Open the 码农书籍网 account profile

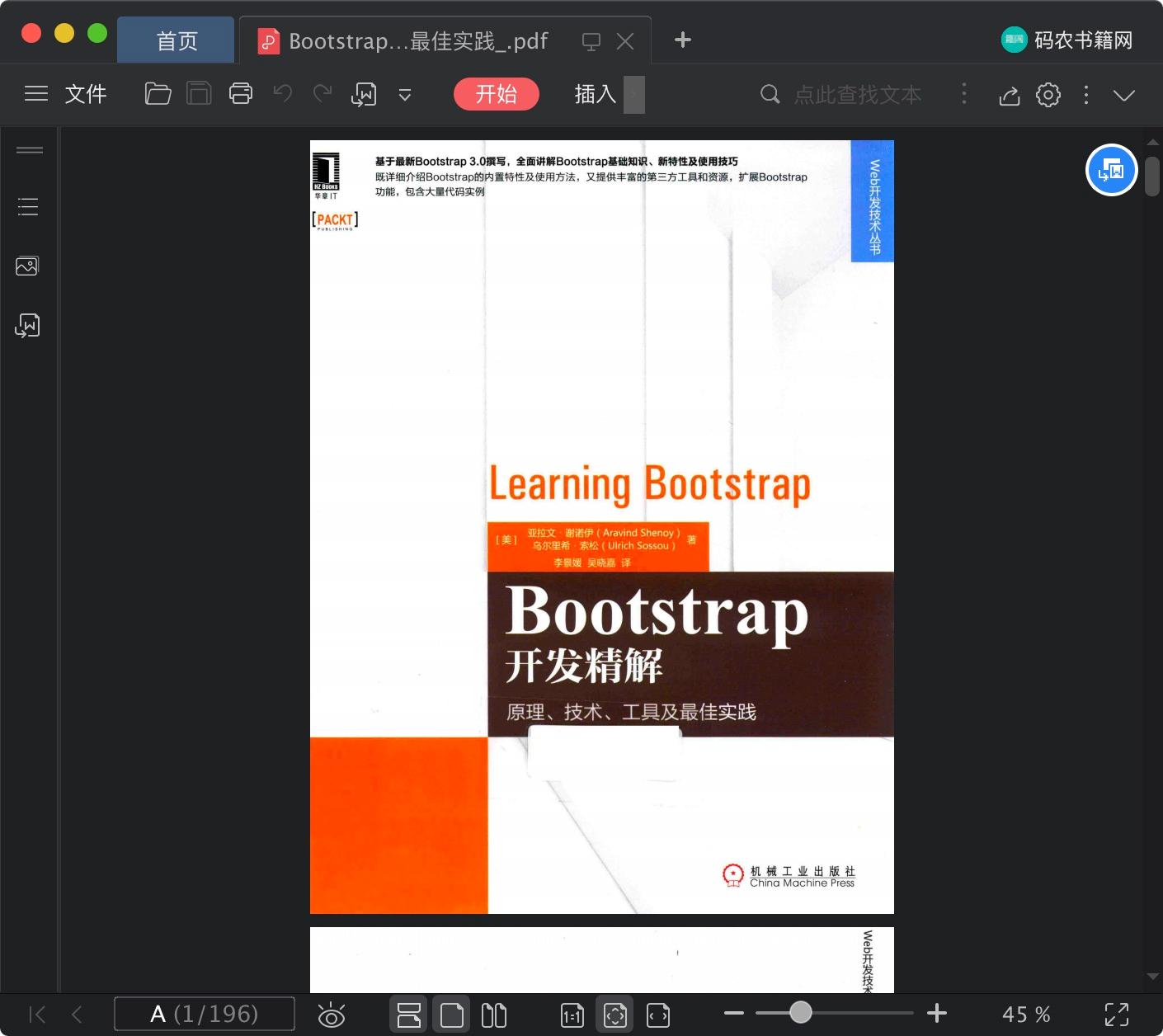coord(1067,40)
